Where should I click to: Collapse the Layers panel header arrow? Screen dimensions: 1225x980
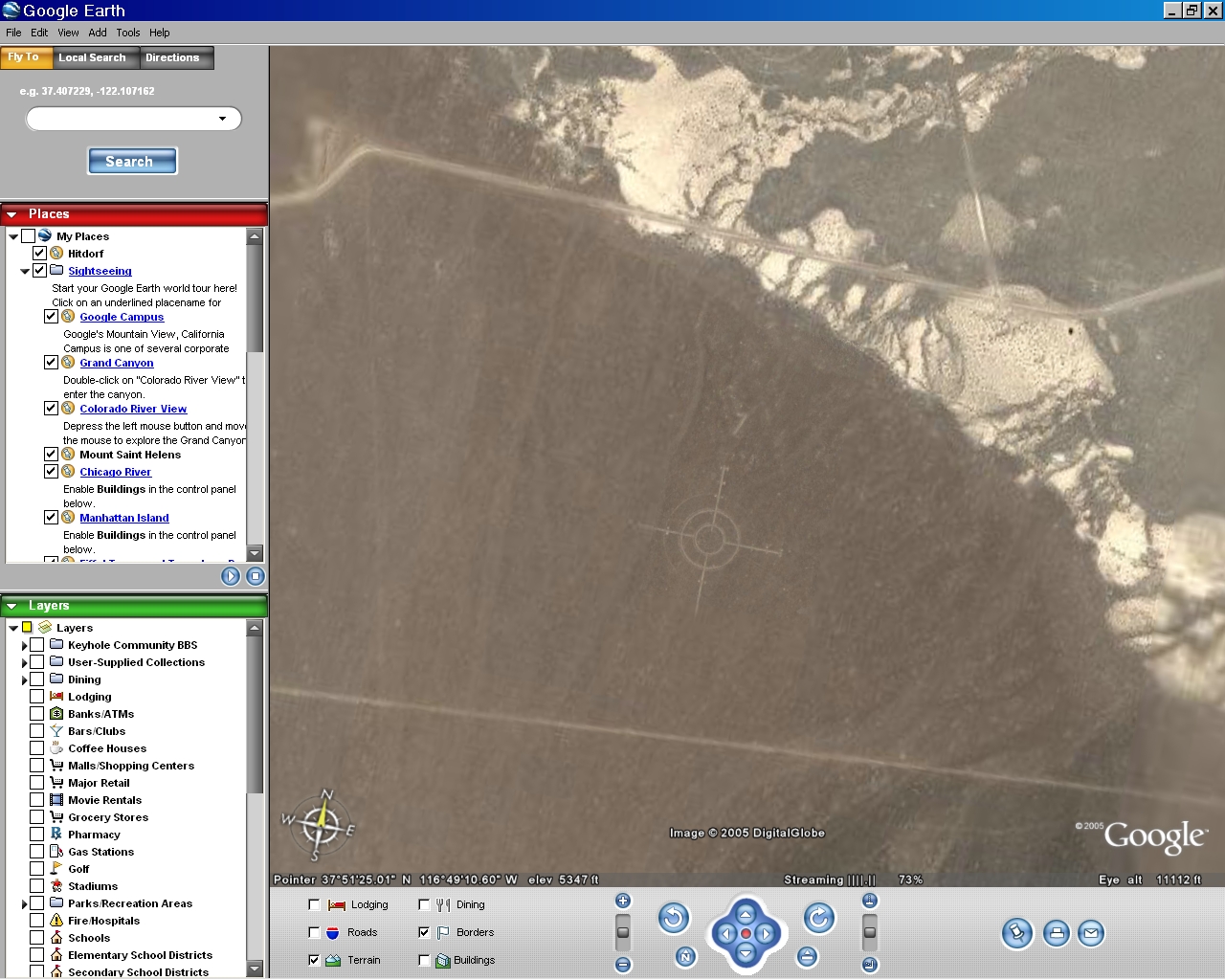coord(12,606)
